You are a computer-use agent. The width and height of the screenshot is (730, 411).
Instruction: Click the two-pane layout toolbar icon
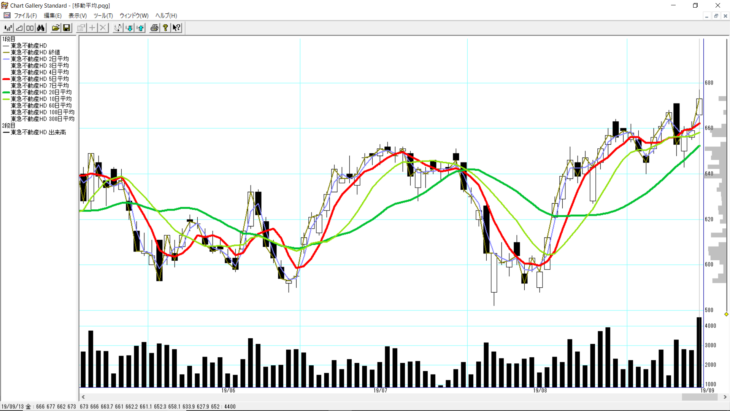tap(30, 27)
